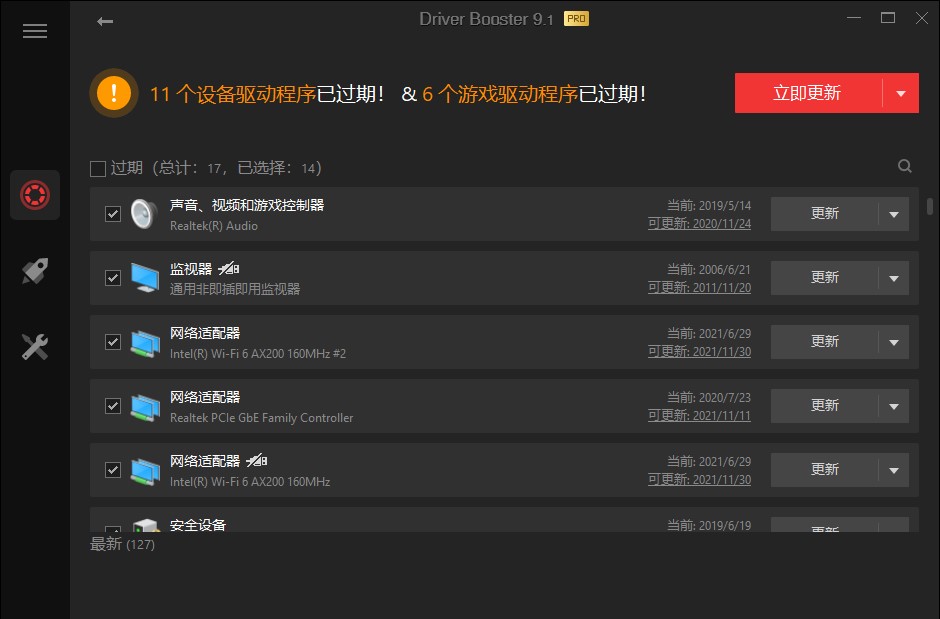Click 更新 for the 声音、视频和游戏控制器 driver
Viewport: 940px width, 619px height.
coord(824,213)
